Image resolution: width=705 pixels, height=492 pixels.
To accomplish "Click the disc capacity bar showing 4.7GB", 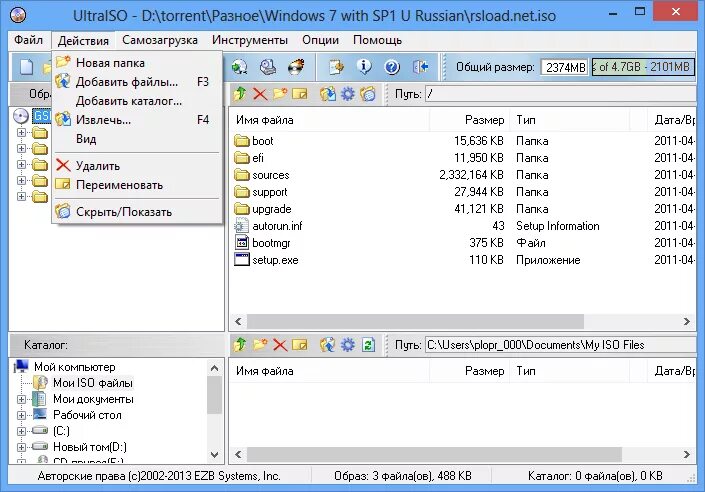I will (x=643, y=67).
